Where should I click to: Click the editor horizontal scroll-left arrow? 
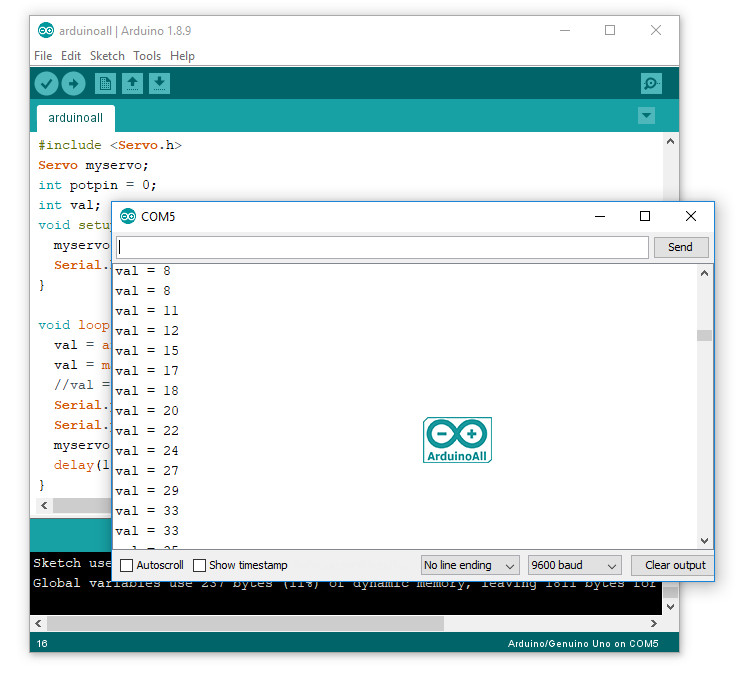click(x=44, y=505)
